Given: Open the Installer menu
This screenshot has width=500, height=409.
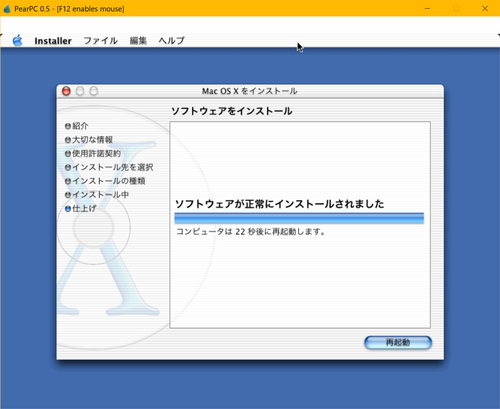Looking at the screenshot, I should [53, 41].
